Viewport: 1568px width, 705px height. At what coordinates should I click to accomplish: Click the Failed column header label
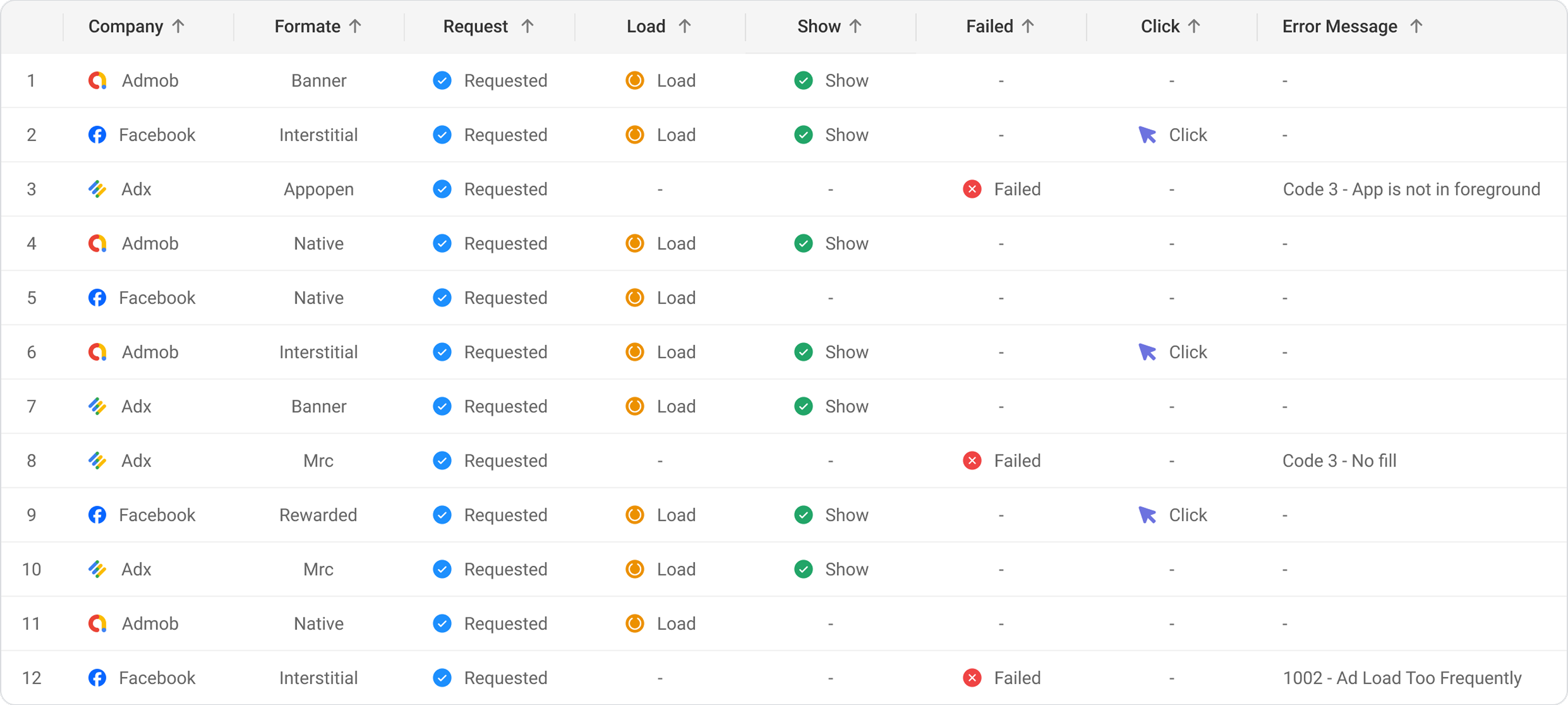point(989,26)
